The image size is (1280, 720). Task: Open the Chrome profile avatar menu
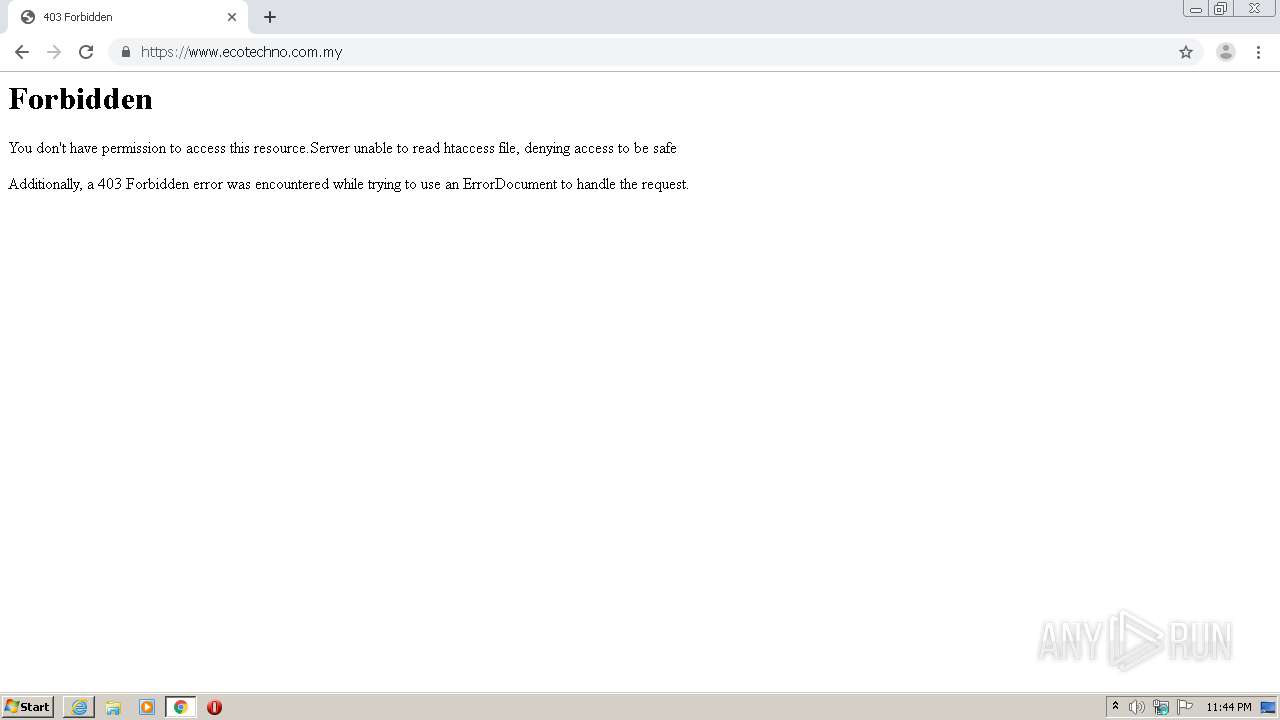point(1226,52)
